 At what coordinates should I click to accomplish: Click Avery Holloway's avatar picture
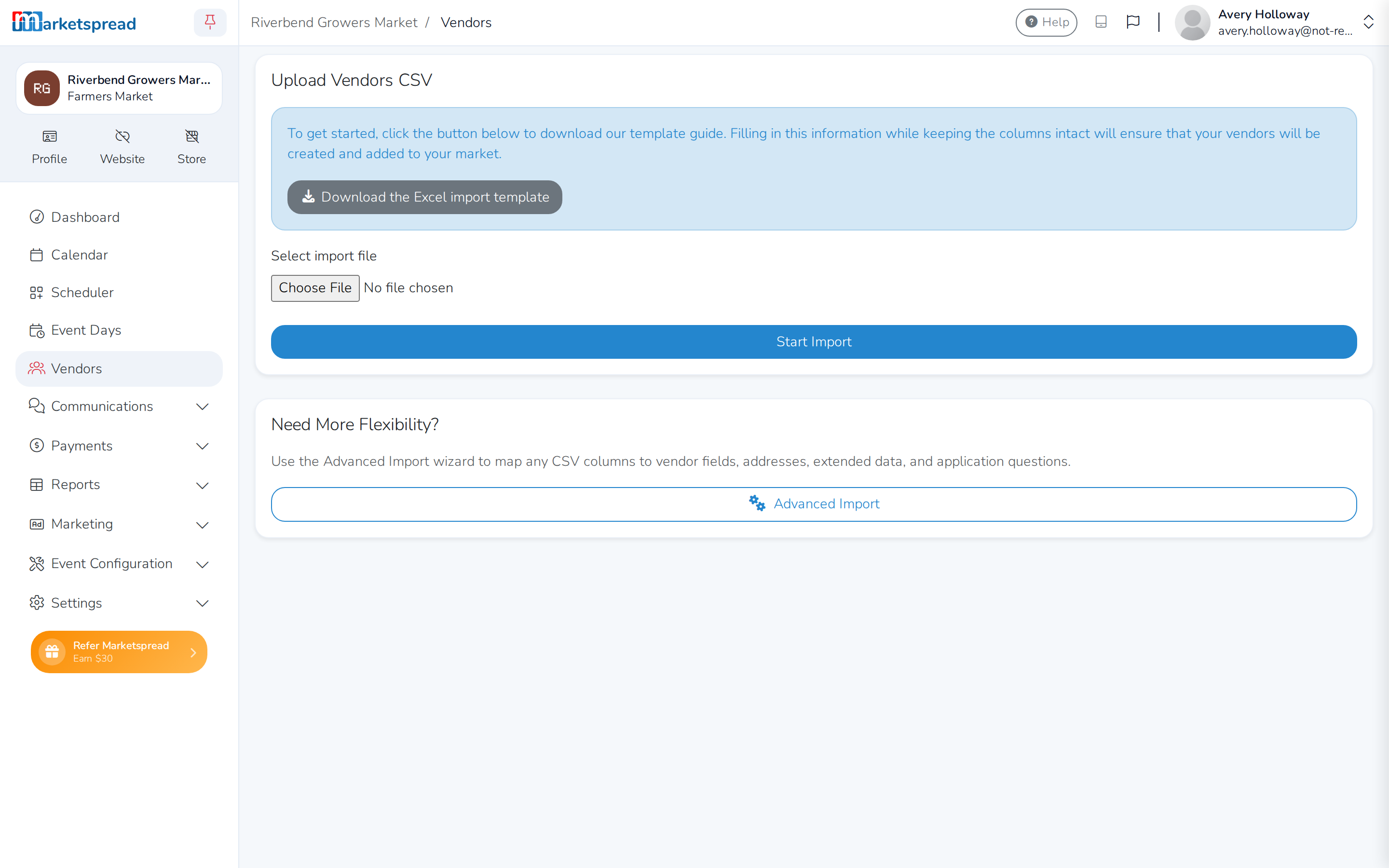coord(1193,22)
